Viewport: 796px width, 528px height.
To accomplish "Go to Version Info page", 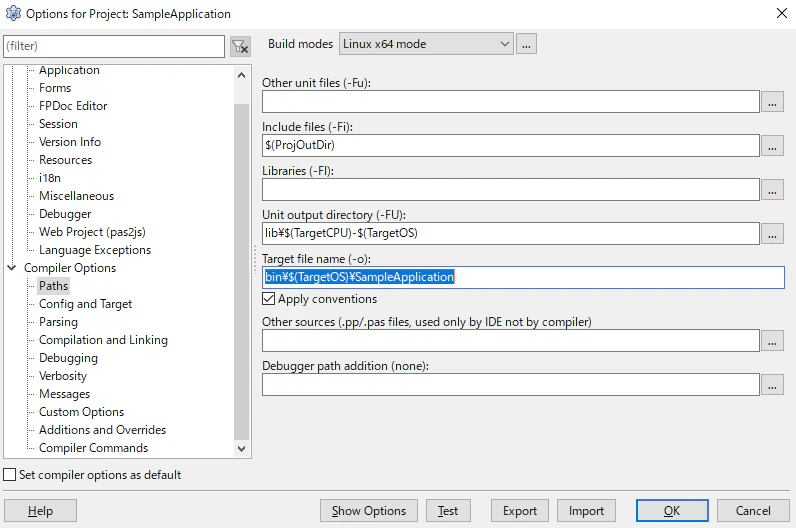I will (x=70, y=142).
